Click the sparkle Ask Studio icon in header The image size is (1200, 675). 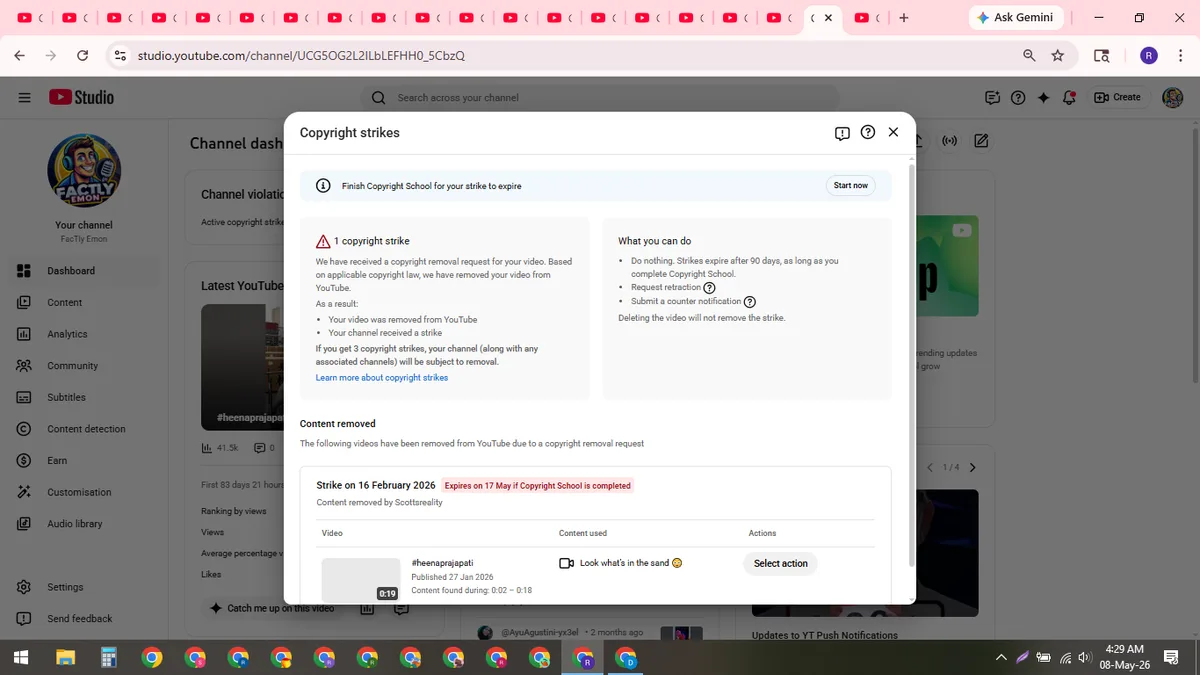[1043, 97]
